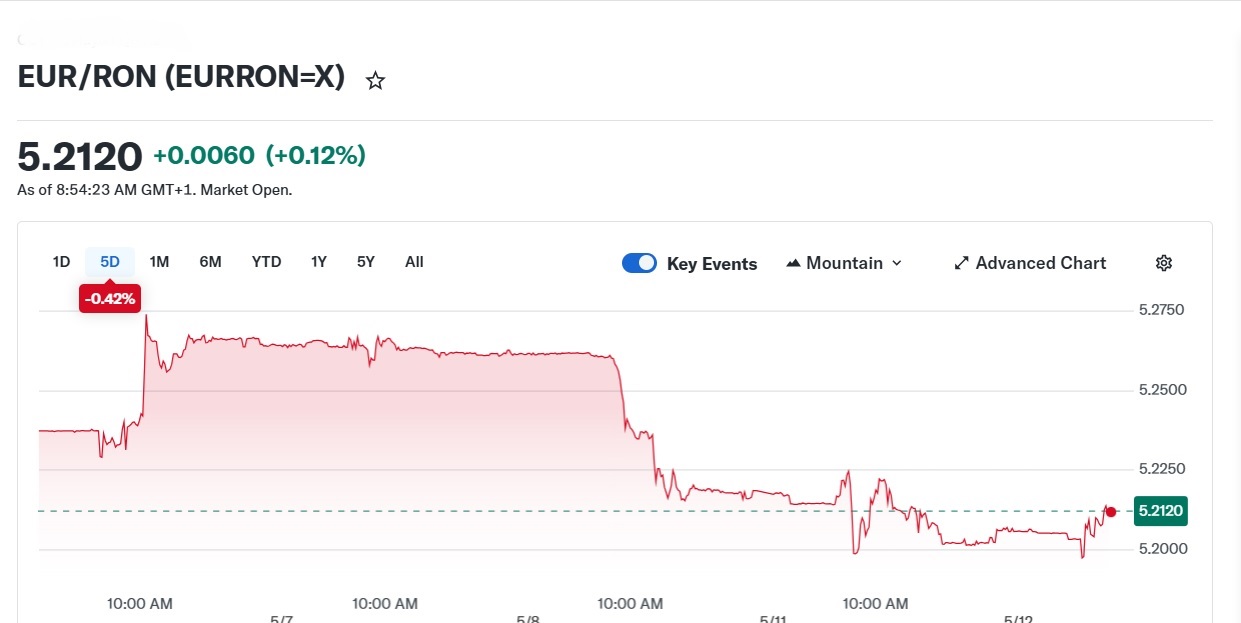Add EUR/RON to watchlist with star icon

coord(375,81)
